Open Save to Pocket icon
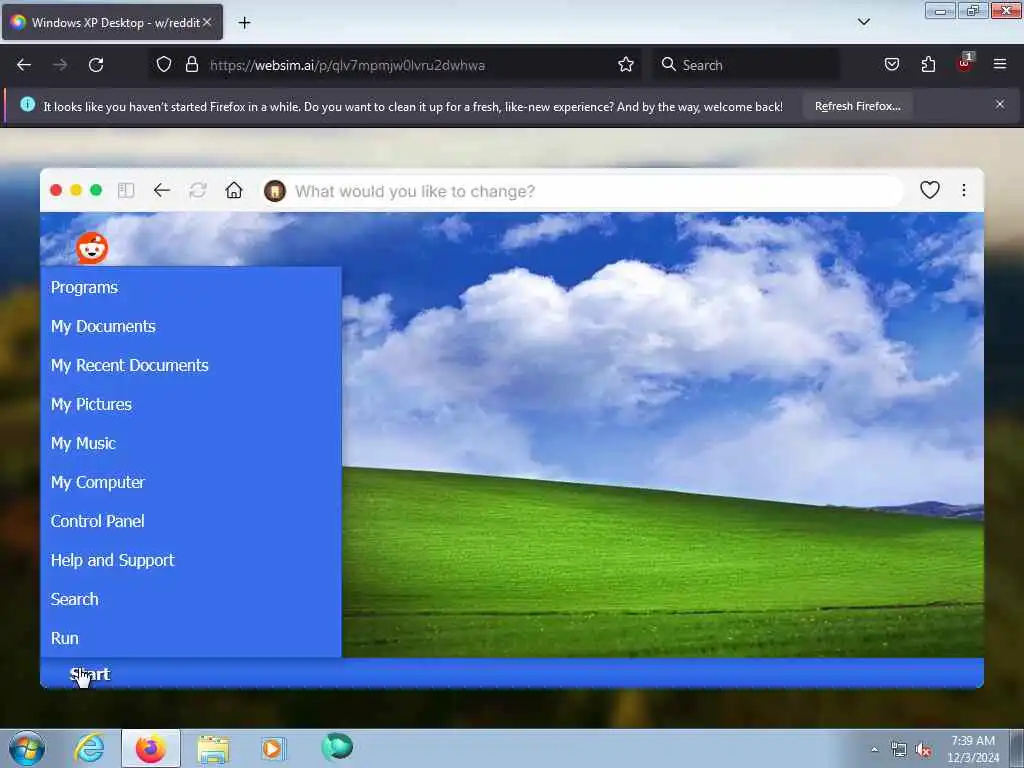 (892, 64)
